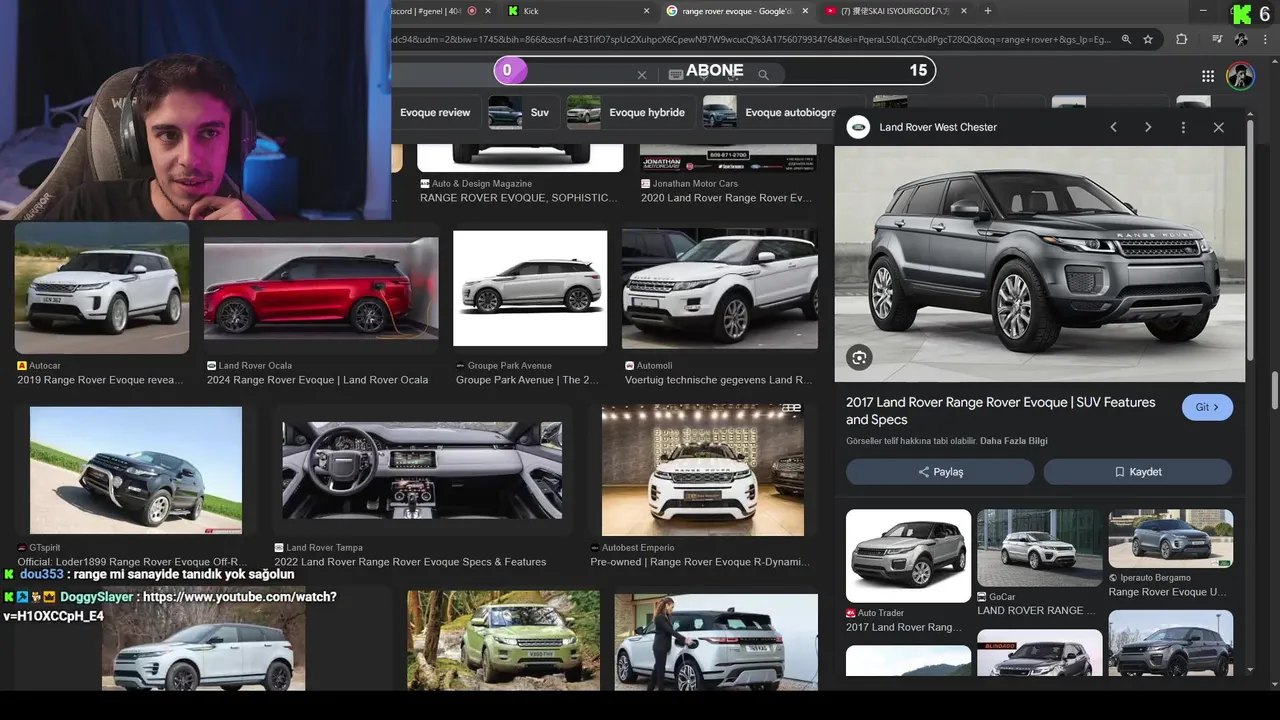Open a new browser tab
This screenshot has width=1280, height=720.
click(988, 11)
